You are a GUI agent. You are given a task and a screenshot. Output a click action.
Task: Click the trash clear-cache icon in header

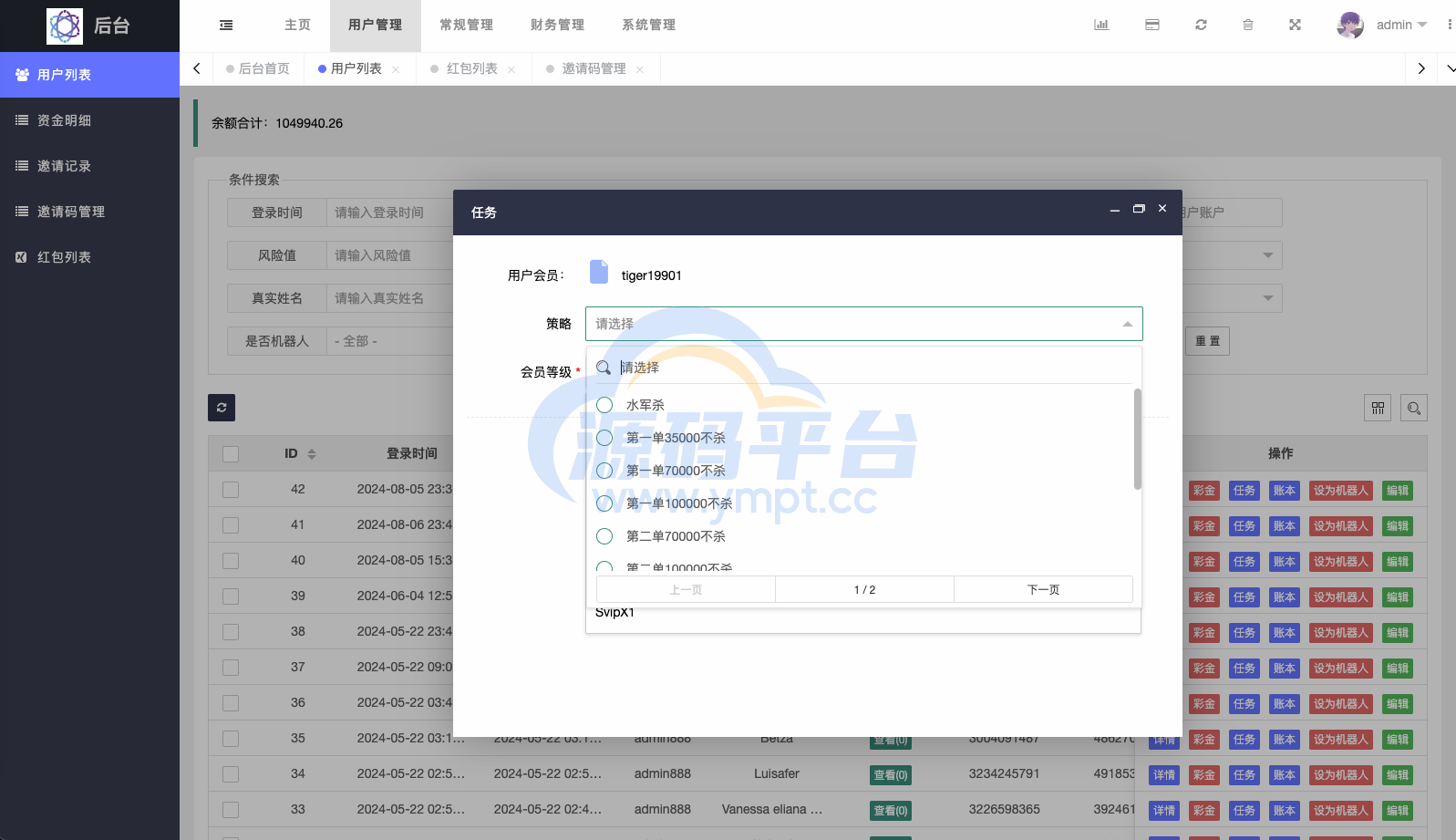pos(1248,25)
